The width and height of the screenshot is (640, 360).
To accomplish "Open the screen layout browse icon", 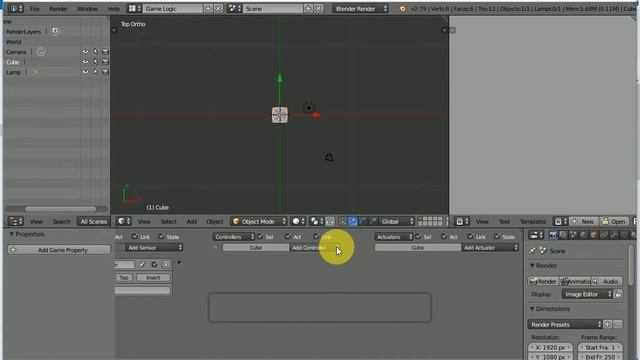I will (134, 9).
